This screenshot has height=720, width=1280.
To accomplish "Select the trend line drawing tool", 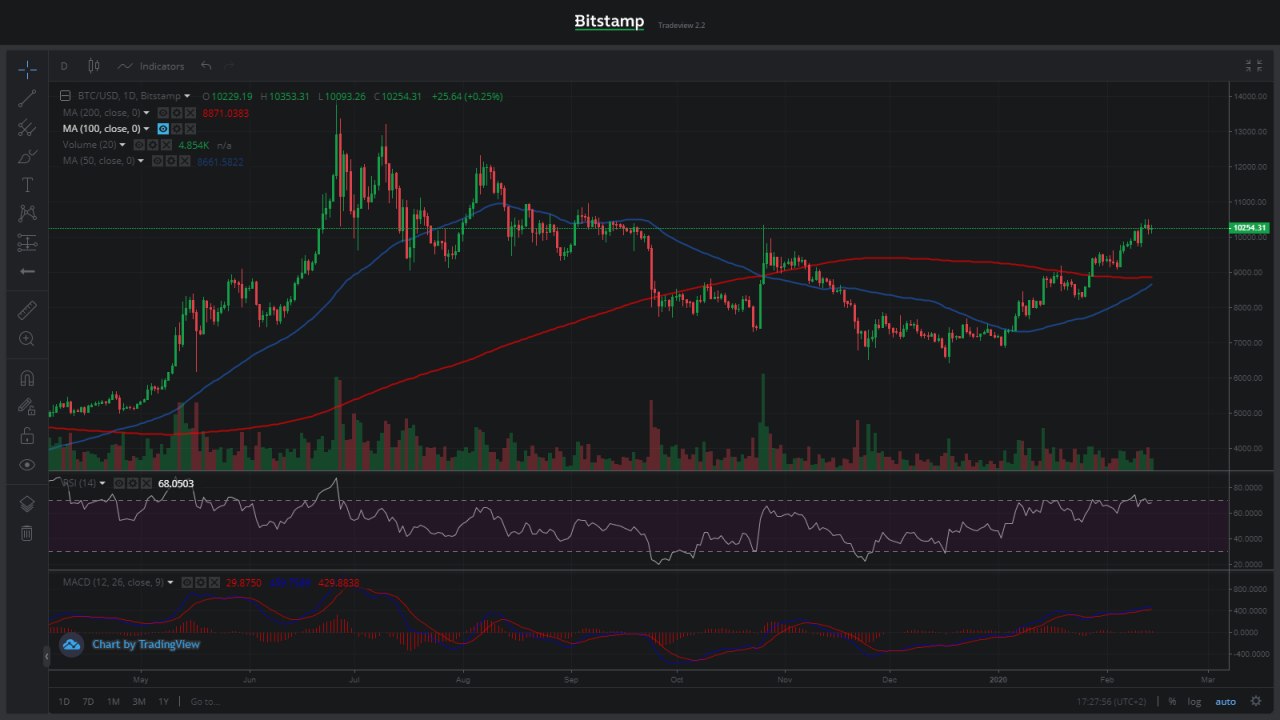I will [x=27, y=97].
